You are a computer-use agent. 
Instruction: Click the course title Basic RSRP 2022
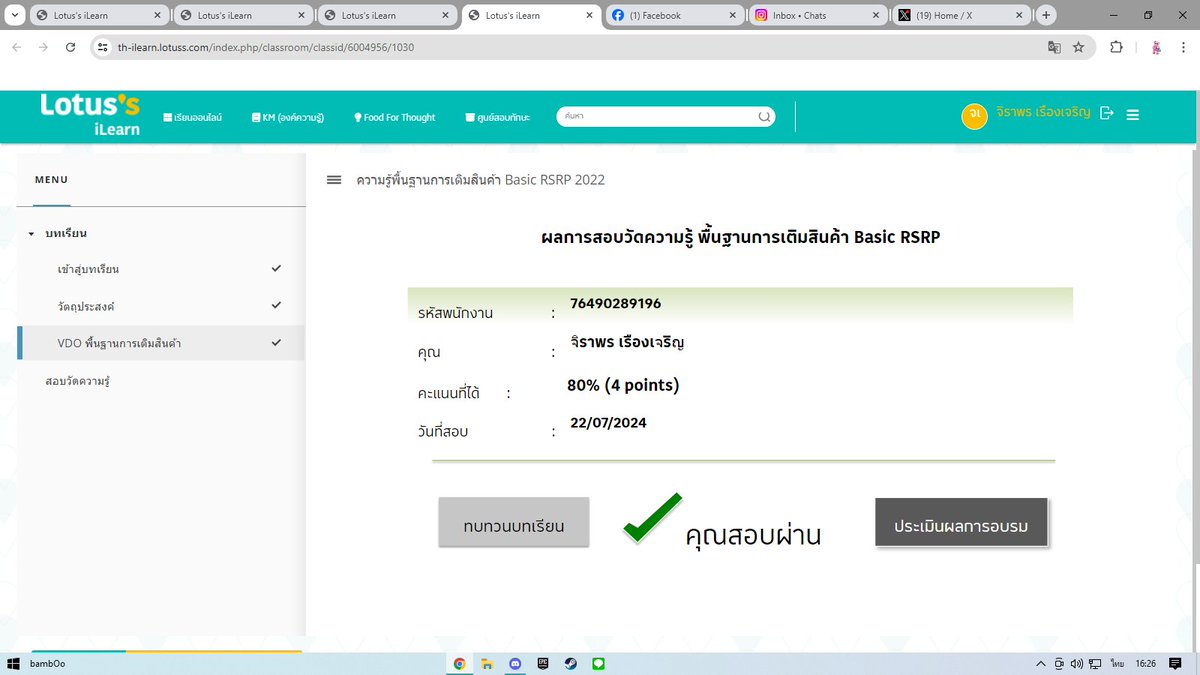pyautogui.click(x=480, y=180)
